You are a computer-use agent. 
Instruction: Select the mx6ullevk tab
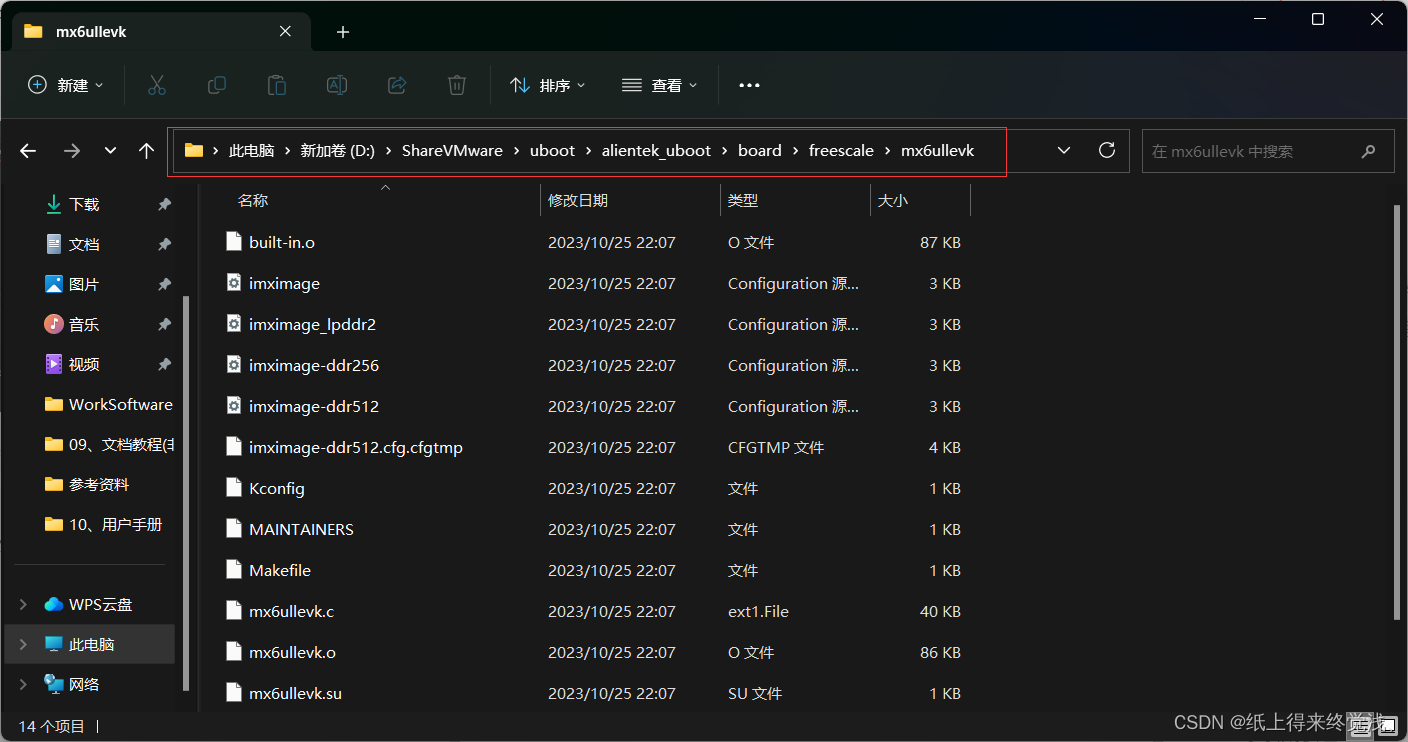[x=160, y=32]
